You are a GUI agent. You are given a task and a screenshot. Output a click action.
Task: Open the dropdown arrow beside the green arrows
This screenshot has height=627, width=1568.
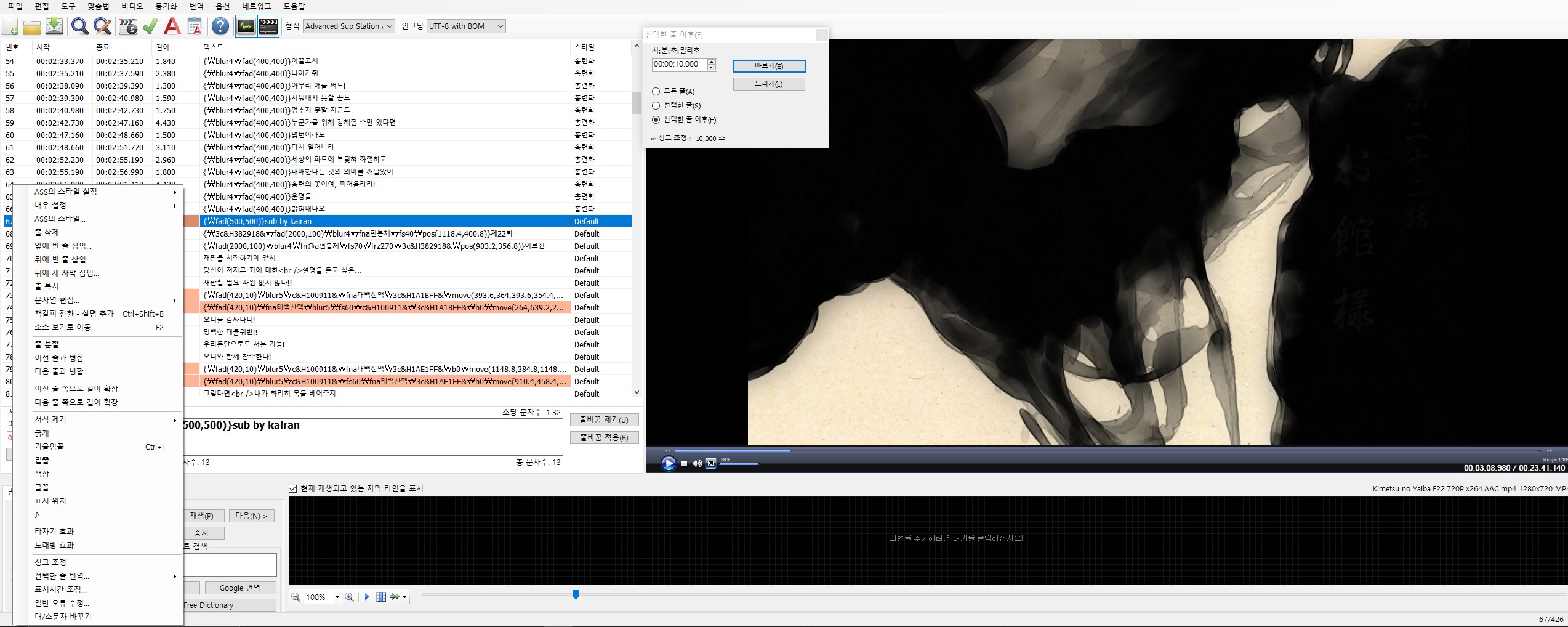pos(404,597)
